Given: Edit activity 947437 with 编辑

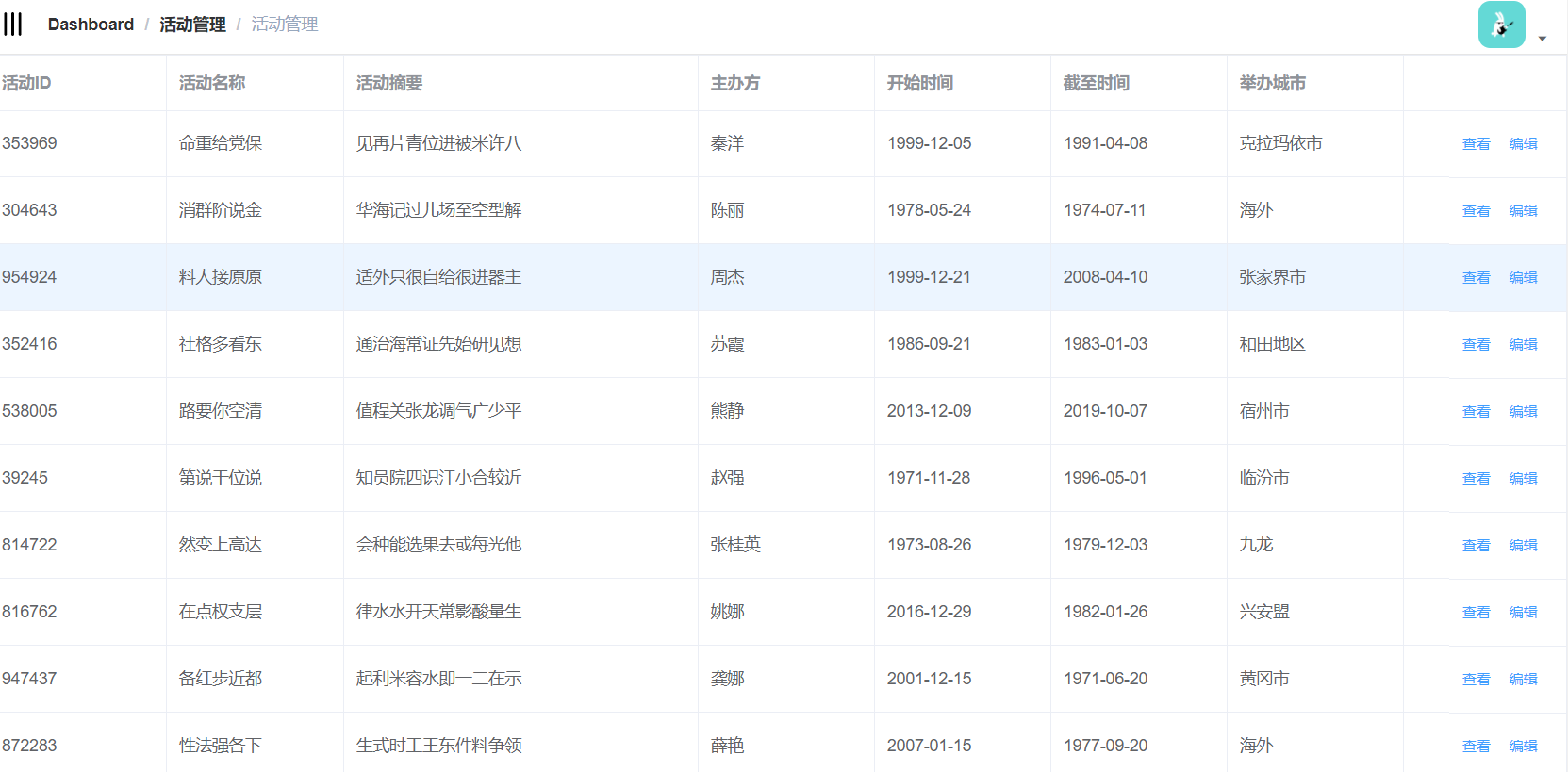Looking at the screenshot, I should click(x=1524, y=680).
